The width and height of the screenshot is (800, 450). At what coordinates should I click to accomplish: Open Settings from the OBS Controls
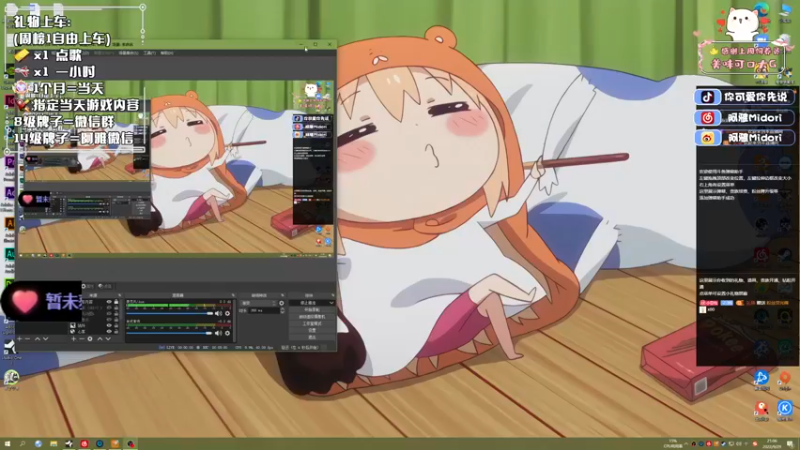tap(312, 330)
